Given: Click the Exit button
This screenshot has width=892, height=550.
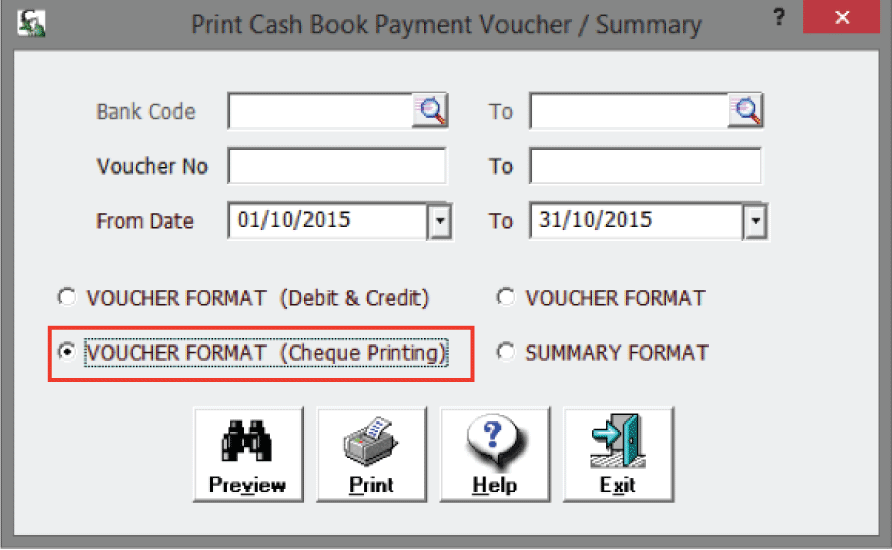Looking at the screenshot, I should click(x=618, y=454).
